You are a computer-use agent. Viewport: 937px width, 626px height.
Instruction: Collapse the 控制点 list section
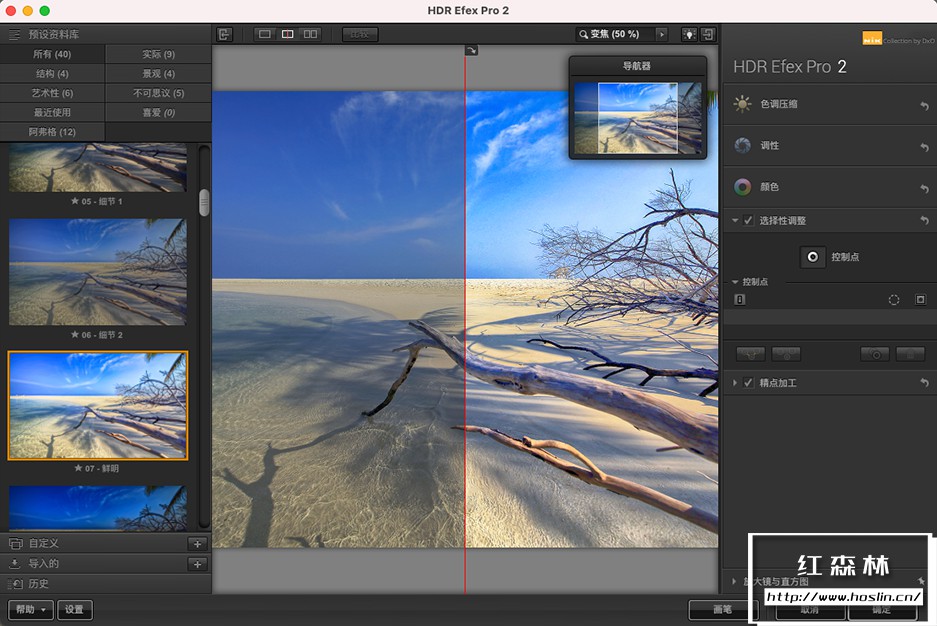[736, 282]
